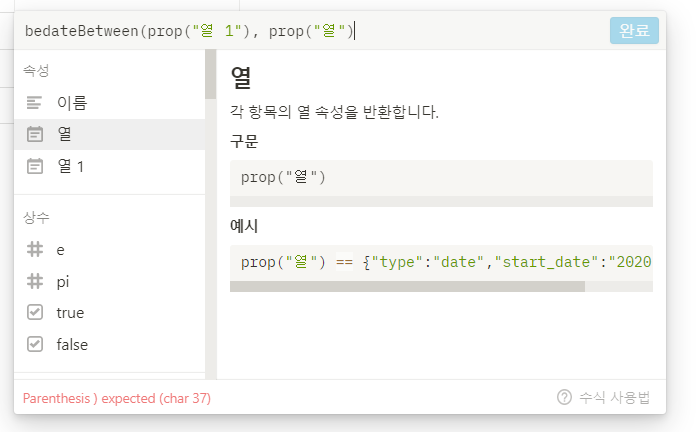Click the 상수 section header
Screen dimensions: 696x432
pos(36,218)
